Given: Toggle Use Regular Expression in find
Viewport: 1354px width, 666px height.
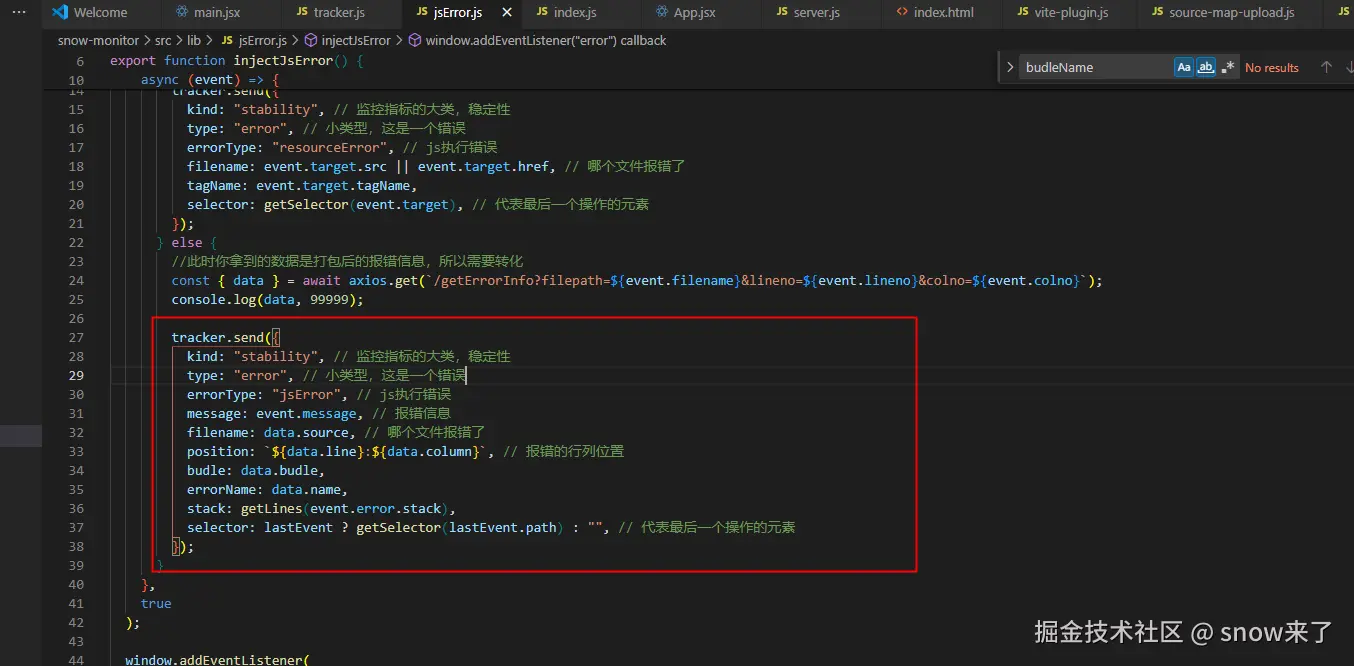Looking at the screenshot, I should [x=1228, y=67].
